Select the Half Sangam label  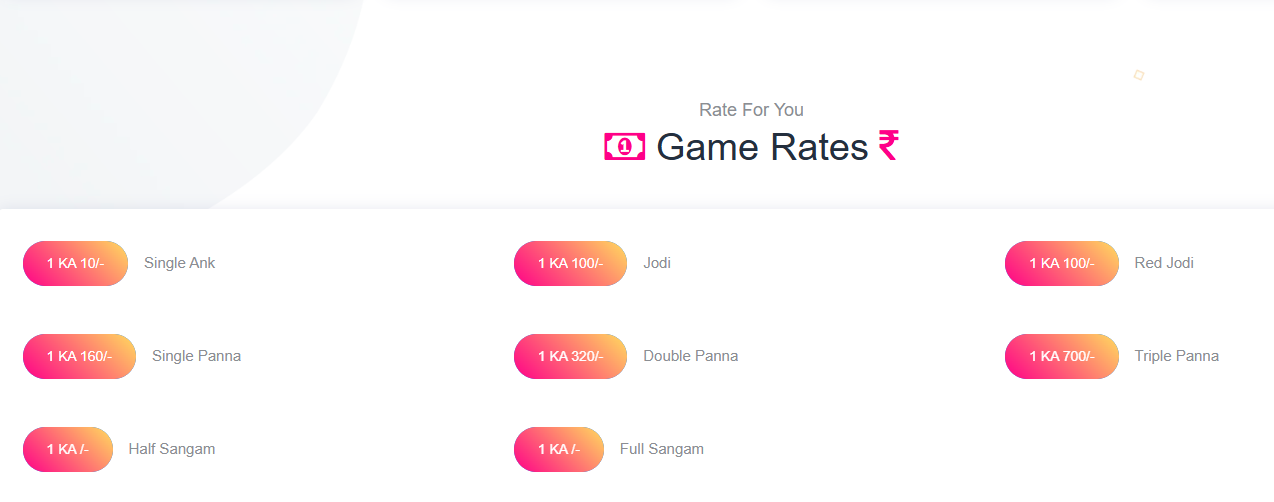172,450
